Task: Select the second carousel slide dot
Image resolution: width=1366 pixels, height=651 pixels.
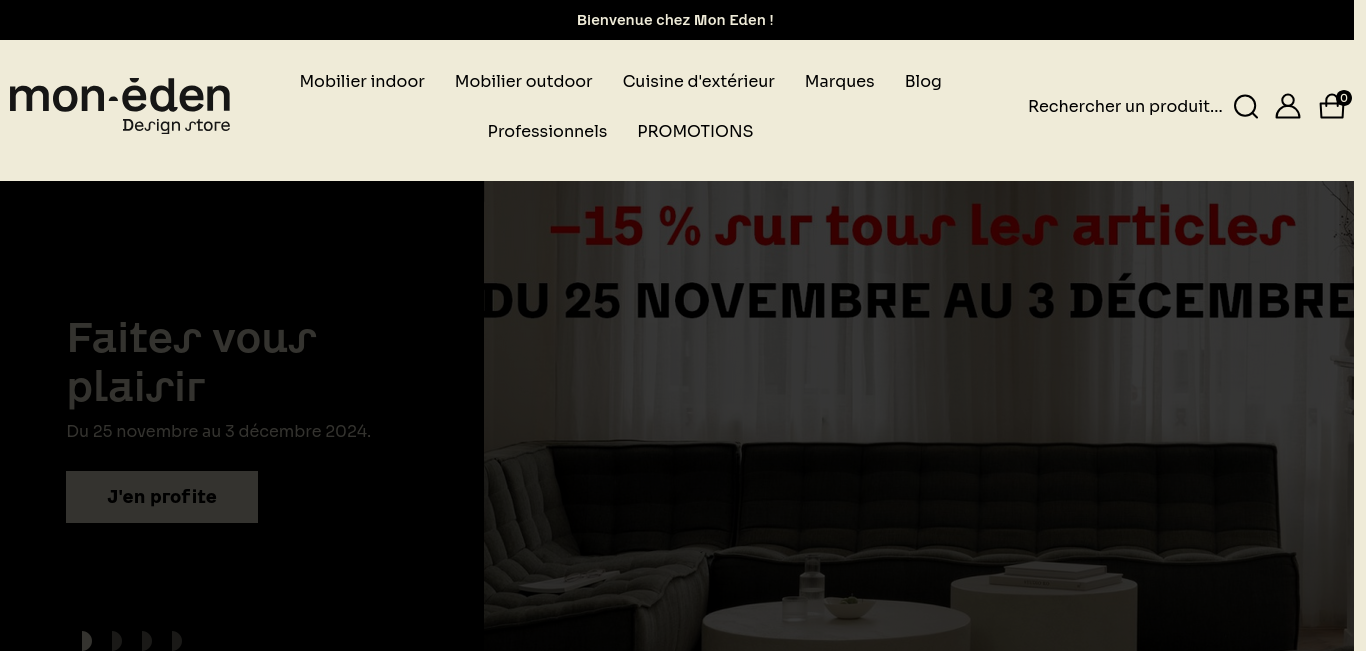Action: pyautogui.click(x=116, y=640)
